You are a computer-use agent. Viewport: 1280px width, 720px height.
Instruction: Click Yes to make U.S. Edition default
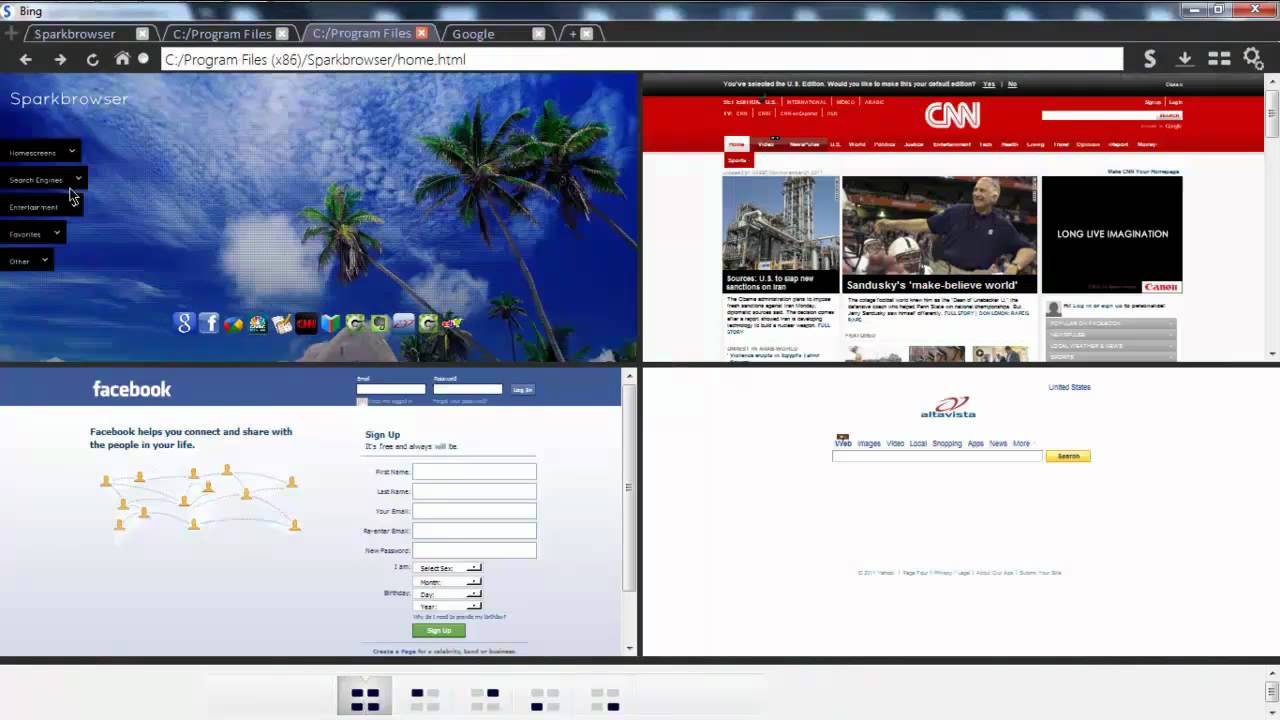989,84
